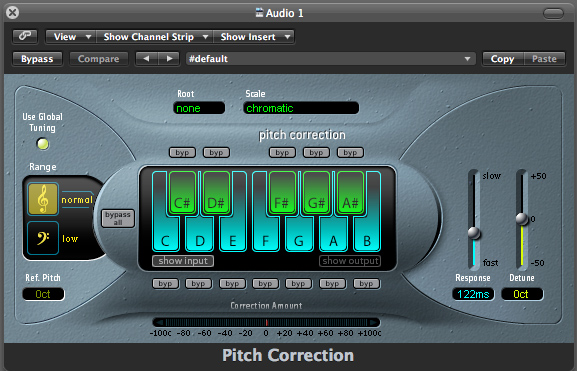Viewport: 577px width, 371px height.
Task: Toggle the A# black key
Action: click(350, 193)
